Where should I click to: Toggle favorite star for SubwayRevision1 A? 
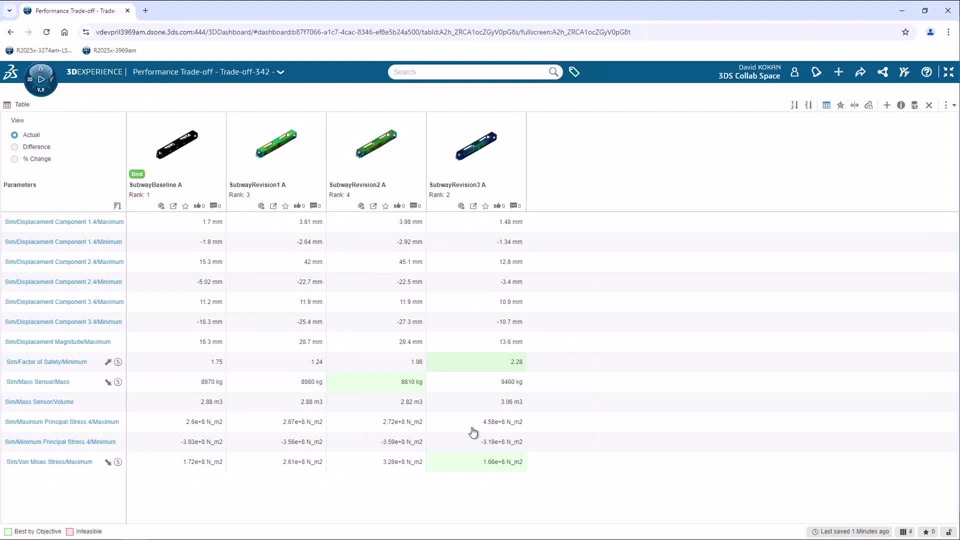tap(285, 206)
